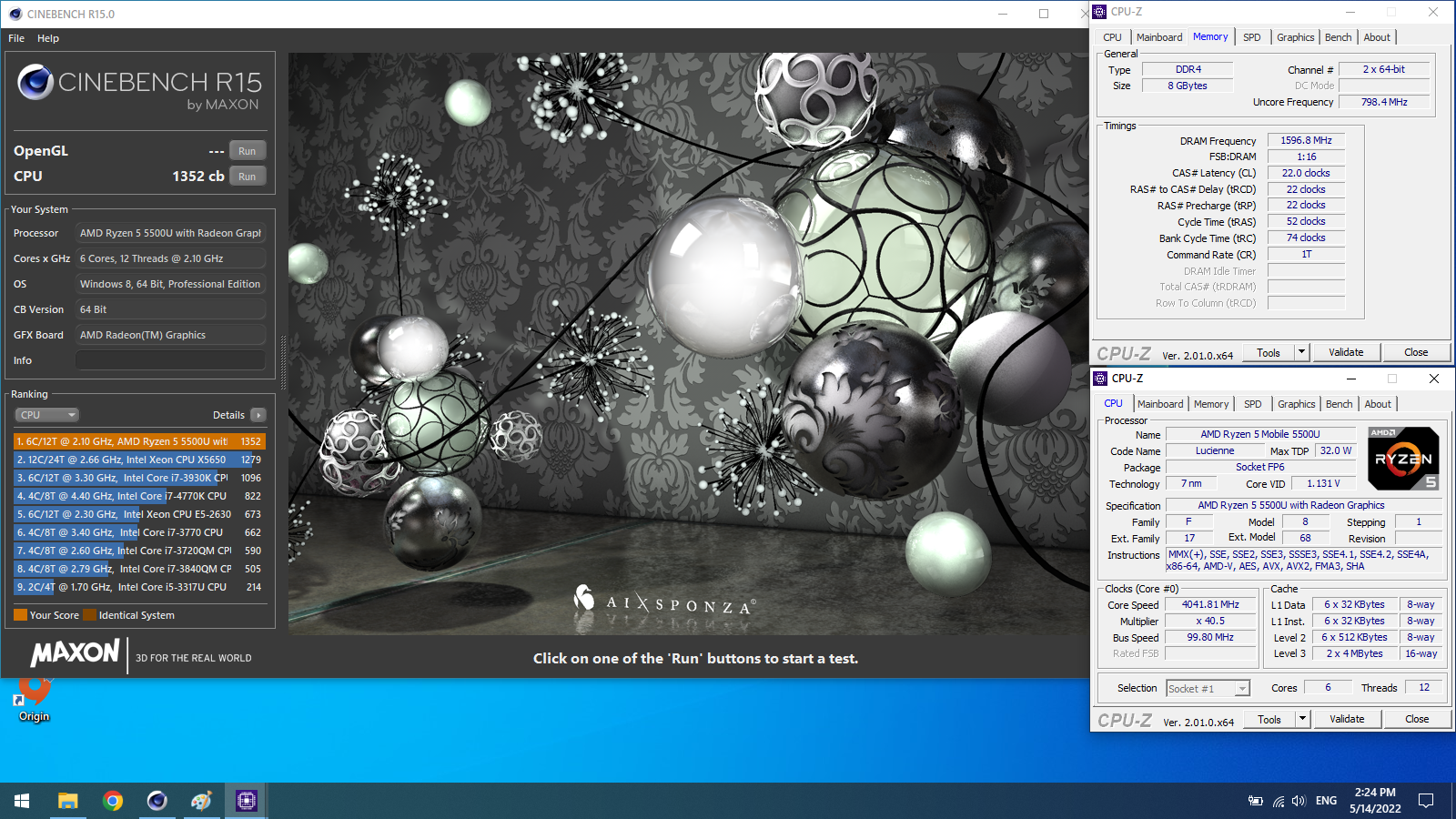The height and width of the screenshot is (819, 1456).
Task: Select ranking entry Intel Xeon CPU X5650
Action: coord(139,460)
